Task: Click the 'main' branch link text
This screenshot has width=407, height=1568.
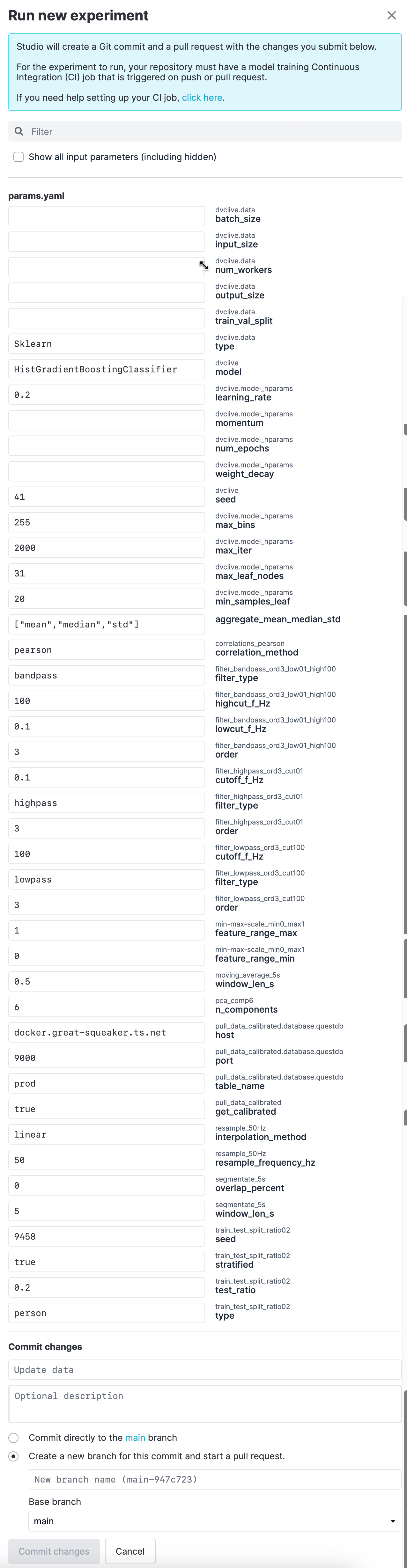Action: point(135,1438)
